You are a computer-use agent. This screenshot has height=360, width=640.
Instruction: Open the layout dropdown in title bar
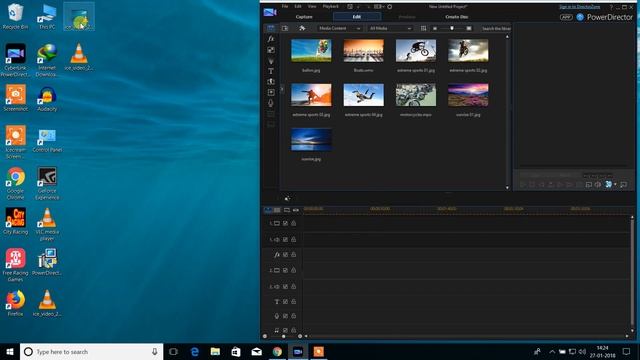click(379, 7)
